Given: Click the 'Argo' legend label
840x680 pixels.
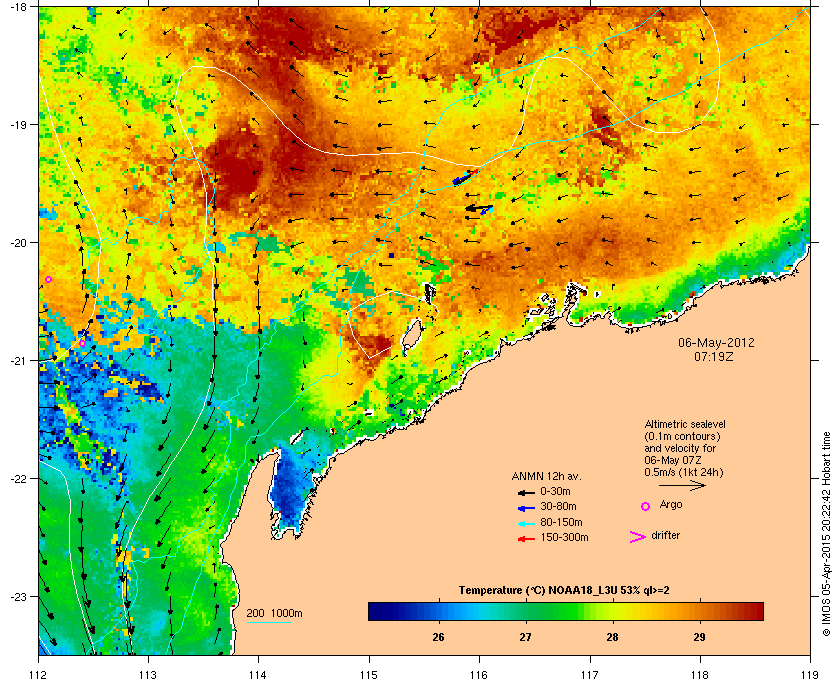Looking at the screenshot, I should (671, 505).
